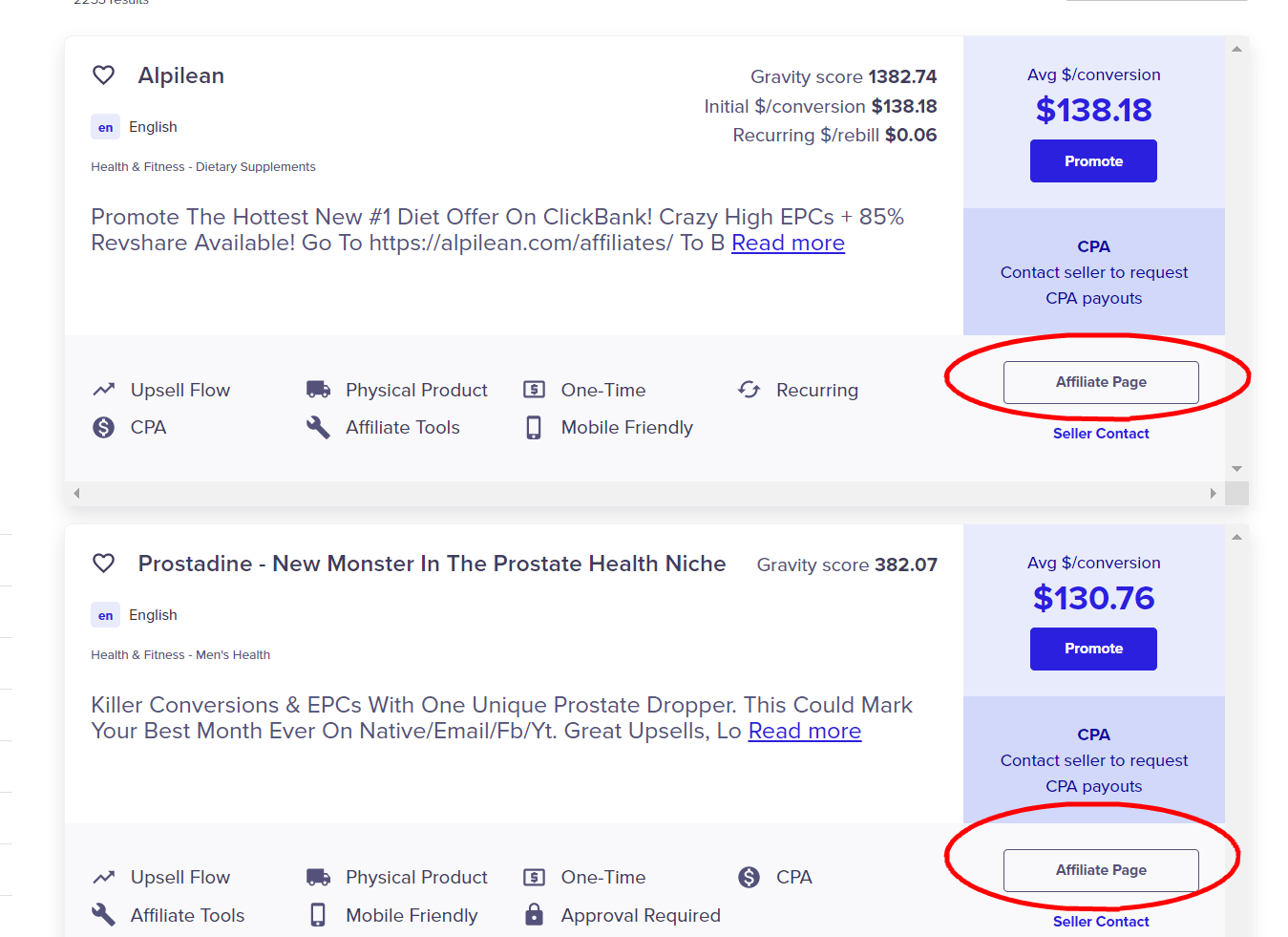Click the 'en' English language badge on Alpilean
The height and width of the screenshot is (937, 1288).
105,126
